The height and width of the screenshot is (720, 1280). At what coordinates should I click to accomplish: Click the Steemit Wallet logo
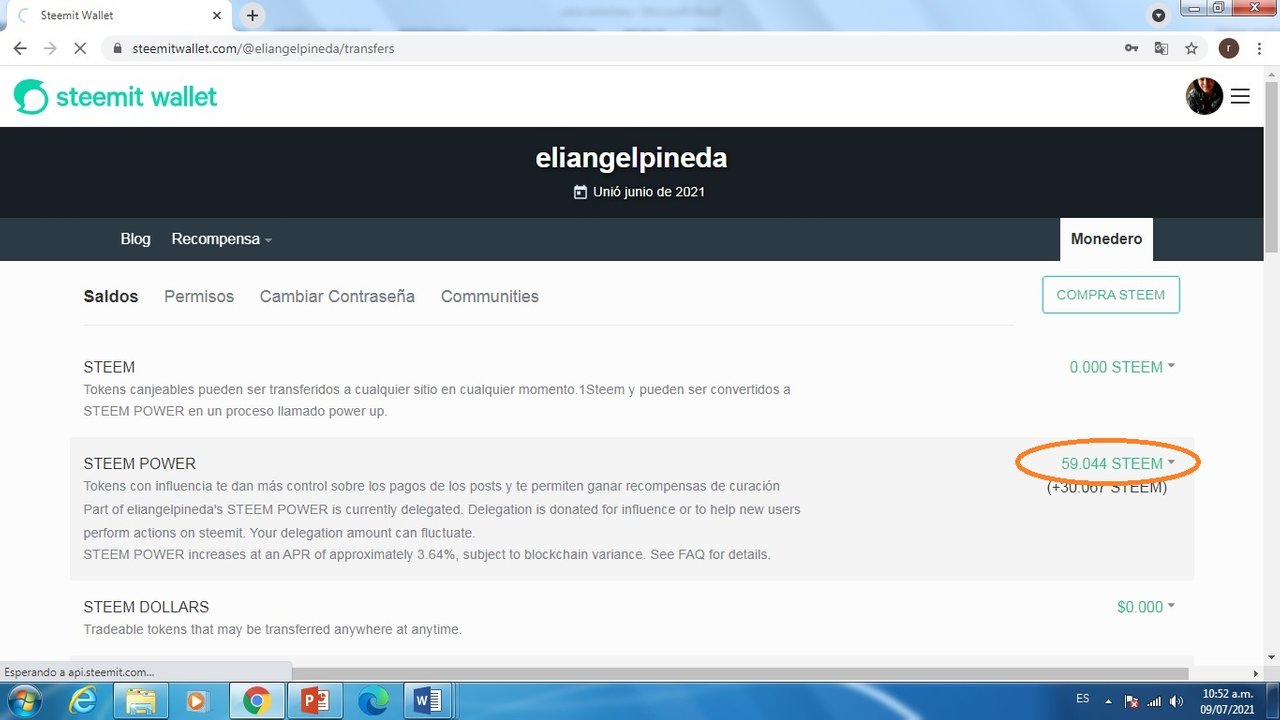(116, 97)
